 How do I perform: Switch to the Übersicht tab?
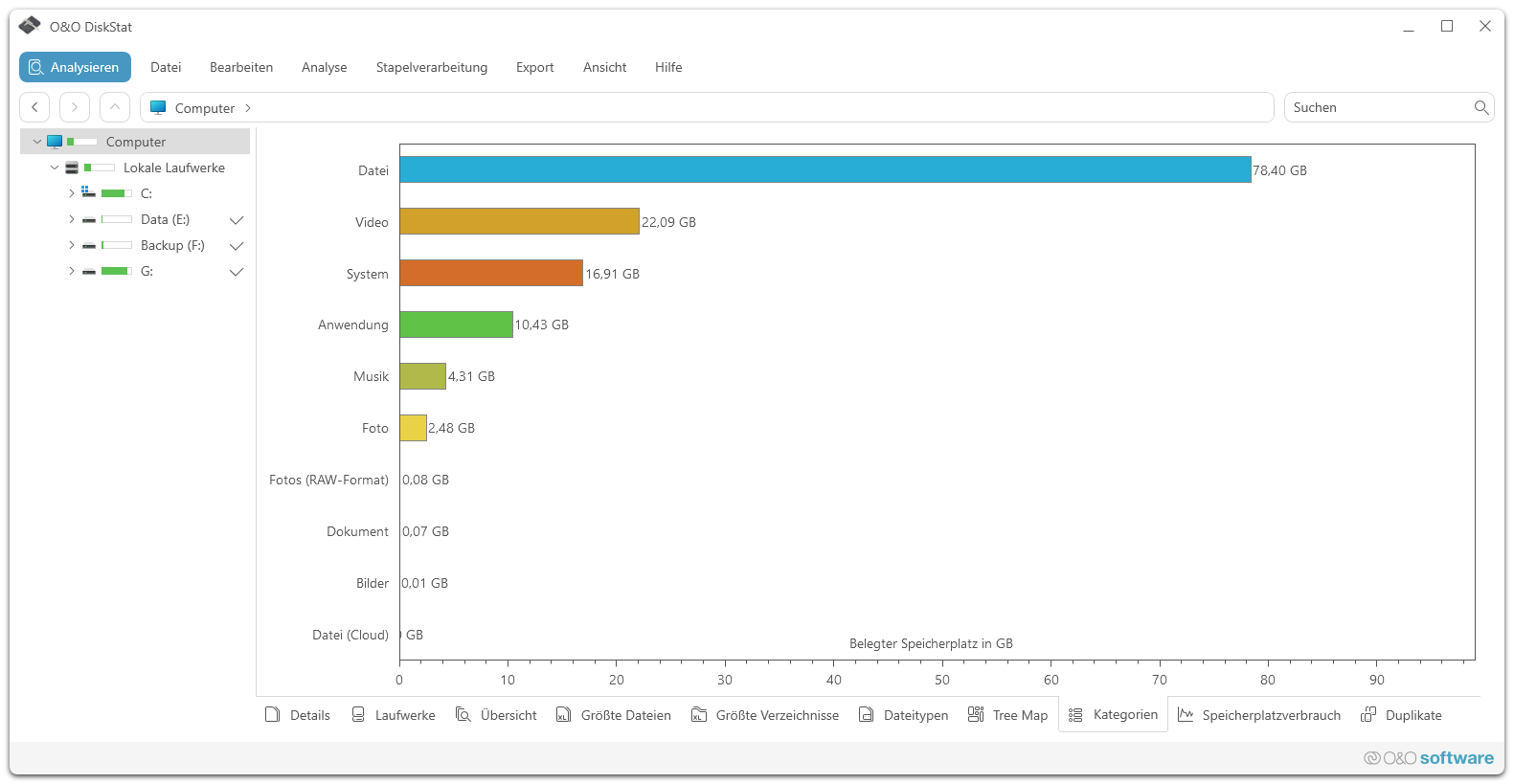(x=496, y=715)
